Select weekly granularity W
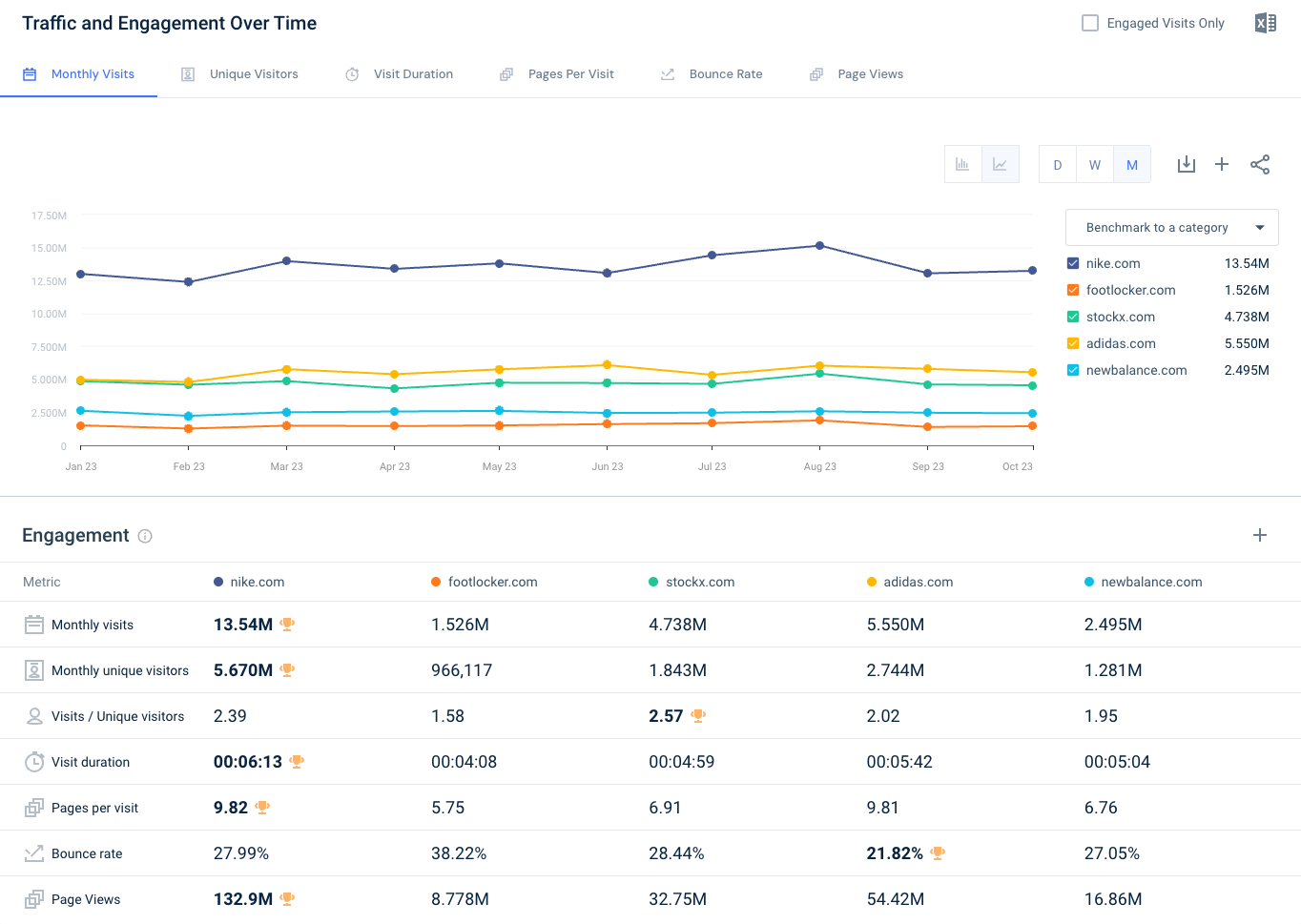The height and width of the screenshot is (924, 1301). click(1094, 164)
